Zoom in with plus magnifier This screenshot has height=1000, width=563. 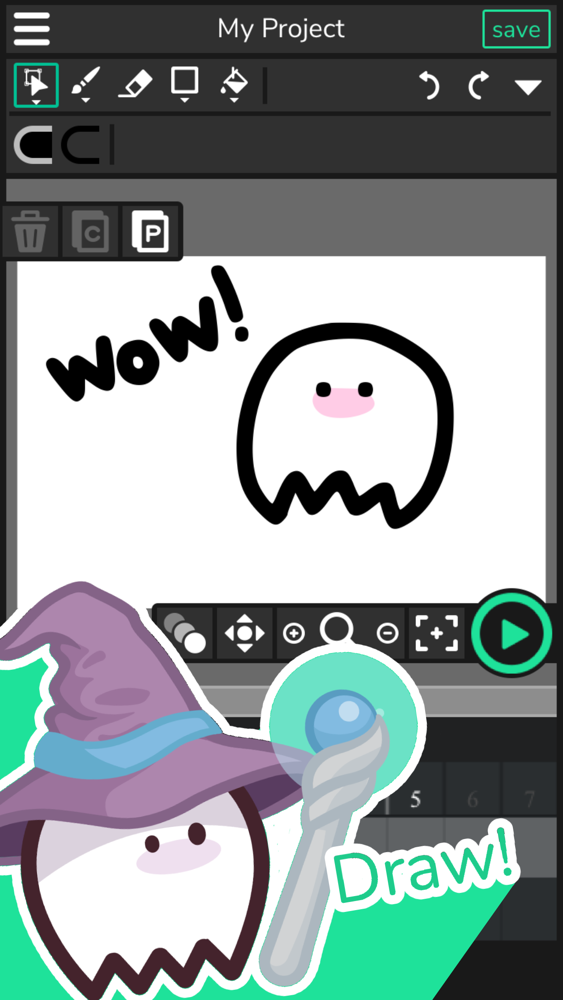[294, 633]
